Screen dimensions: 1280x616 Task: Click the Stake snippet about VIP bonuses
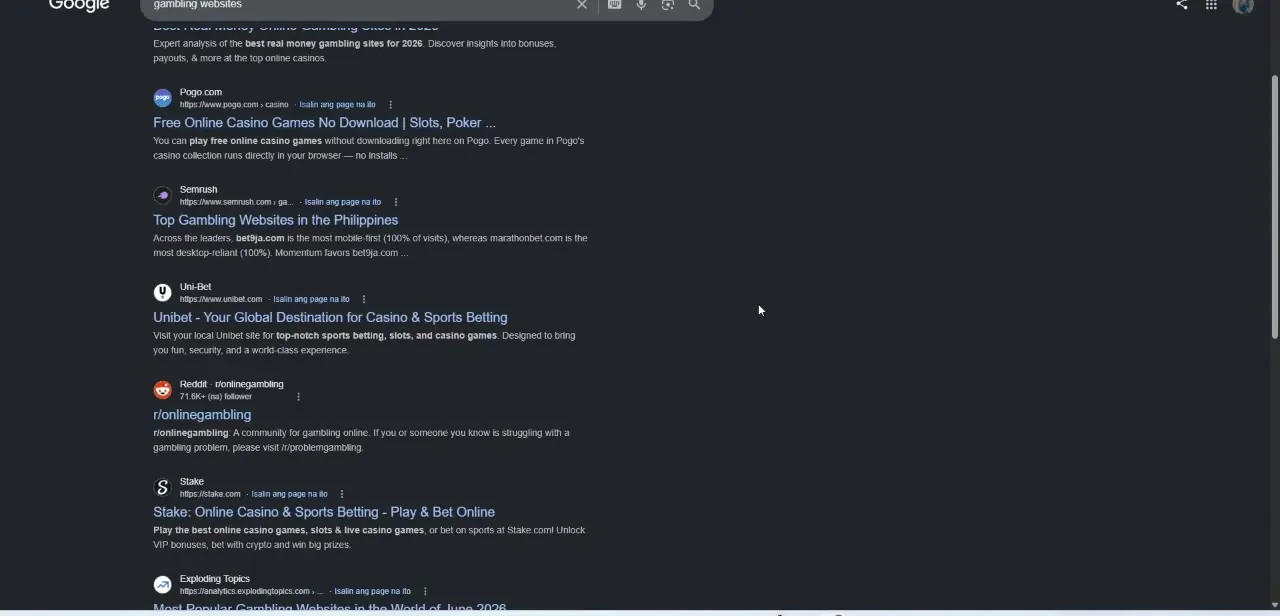pyautogui.click(x=369, y=537)
